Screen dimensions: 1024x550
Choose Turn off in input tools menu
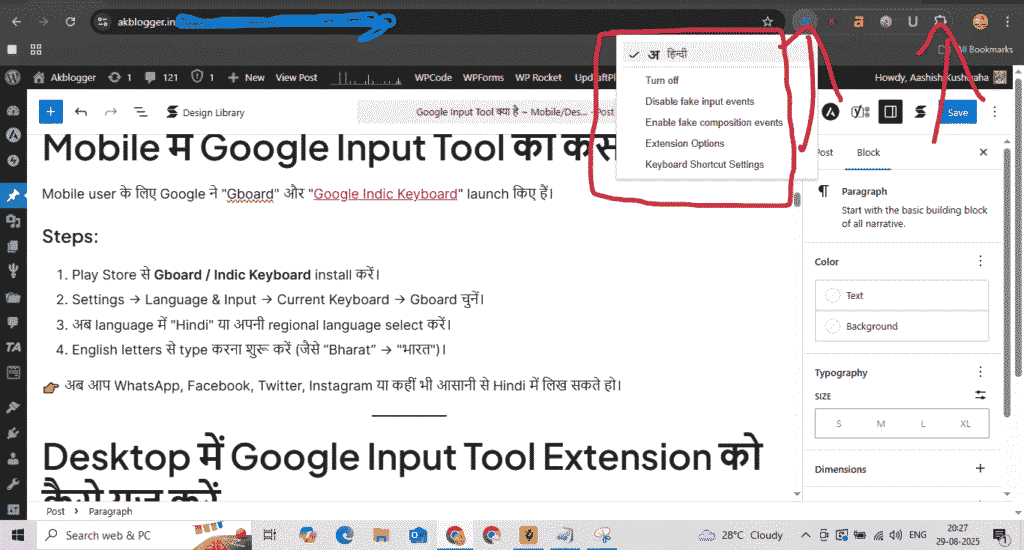click(x=662, y=80)
